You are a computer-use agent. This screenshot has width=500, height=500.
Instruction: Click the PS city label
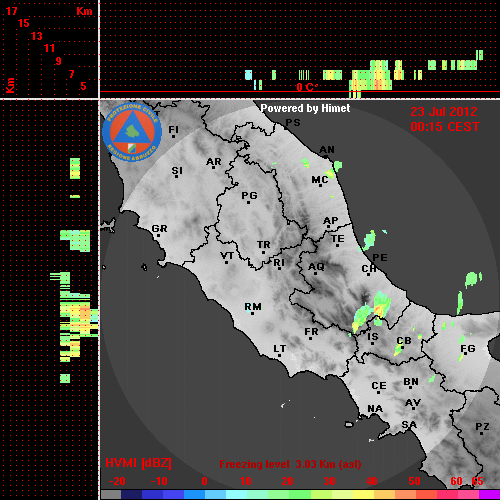[x=293, y=123]
